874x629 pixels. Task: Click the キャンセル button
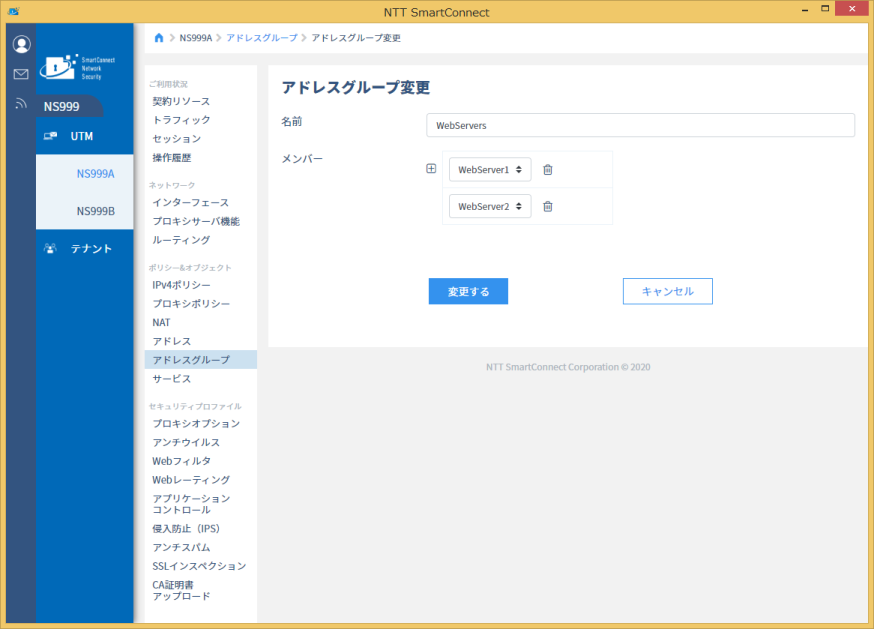click(x=668, y=291)
